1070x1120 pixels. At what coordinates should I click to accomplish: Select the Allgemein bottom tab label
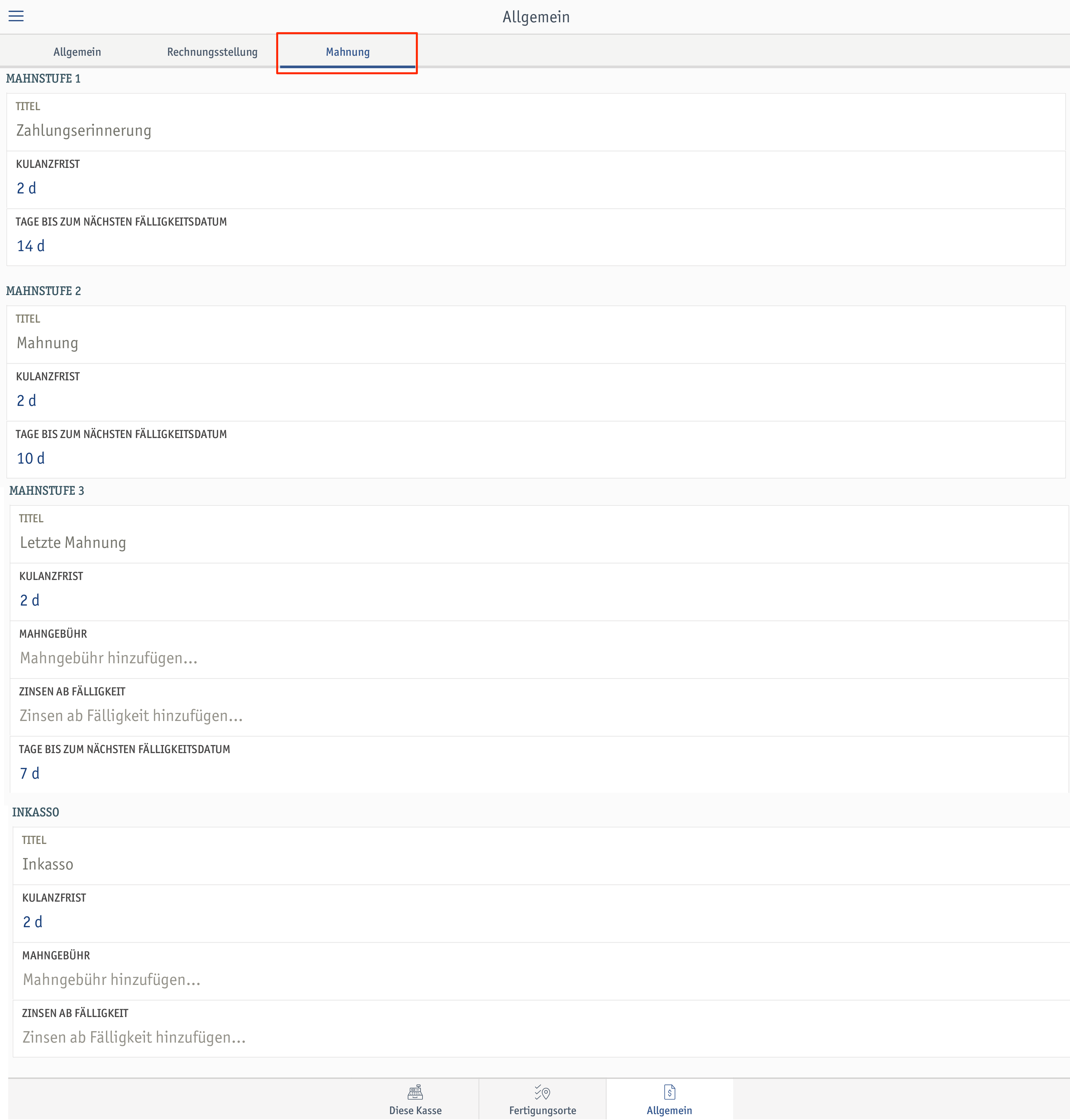669,1110
